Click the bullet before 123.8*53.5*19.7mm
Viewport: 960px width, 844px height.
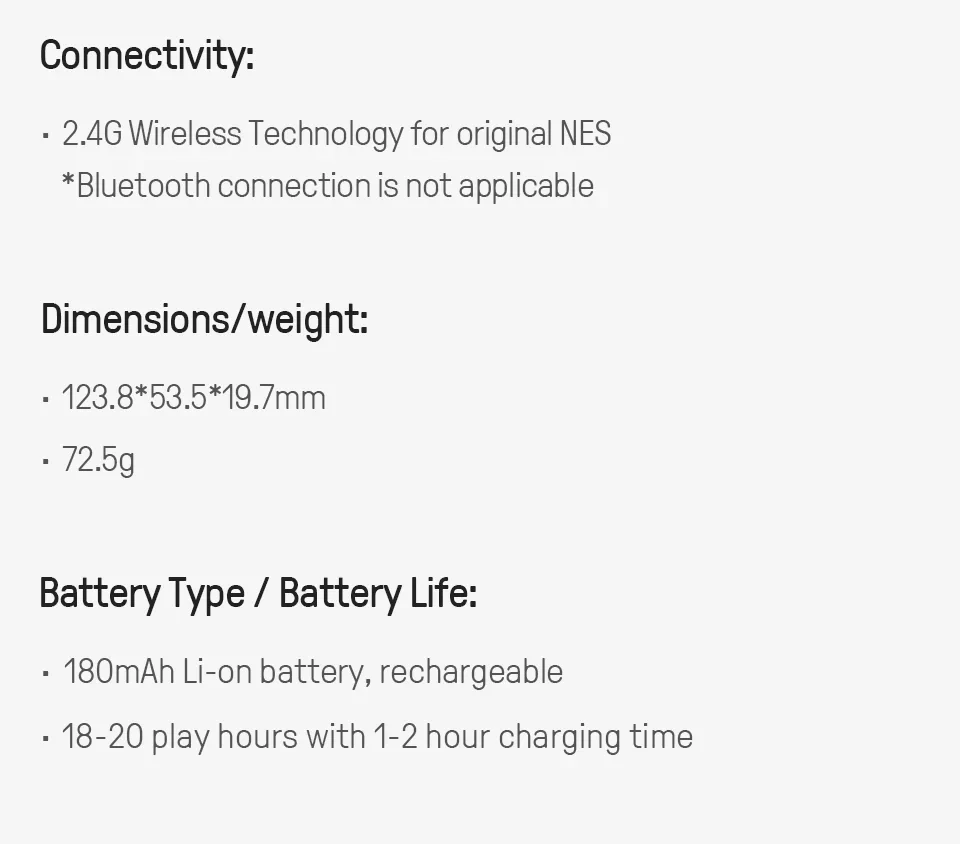pyautogui.click(x=46, y=399)
